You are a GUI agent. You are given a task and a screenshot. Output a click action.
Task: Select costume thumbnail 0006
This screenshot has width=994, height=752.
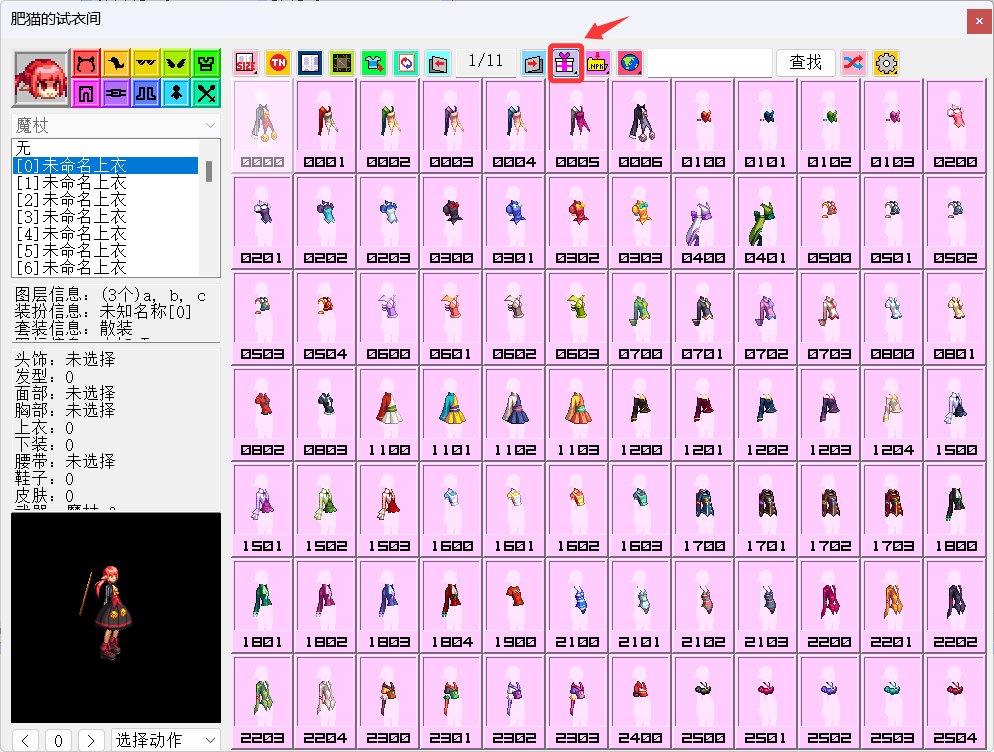pos(640,126)
